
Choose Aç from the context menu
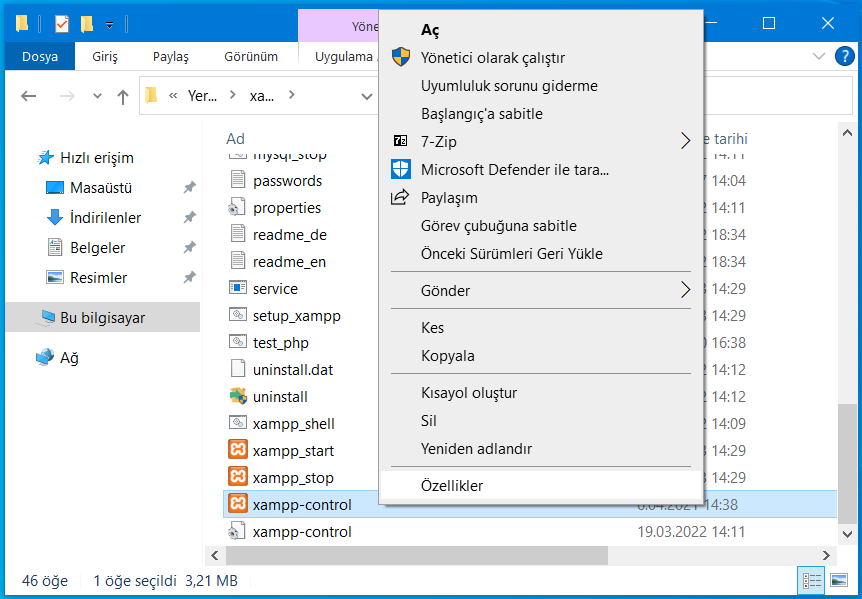(x=541, y=29)
